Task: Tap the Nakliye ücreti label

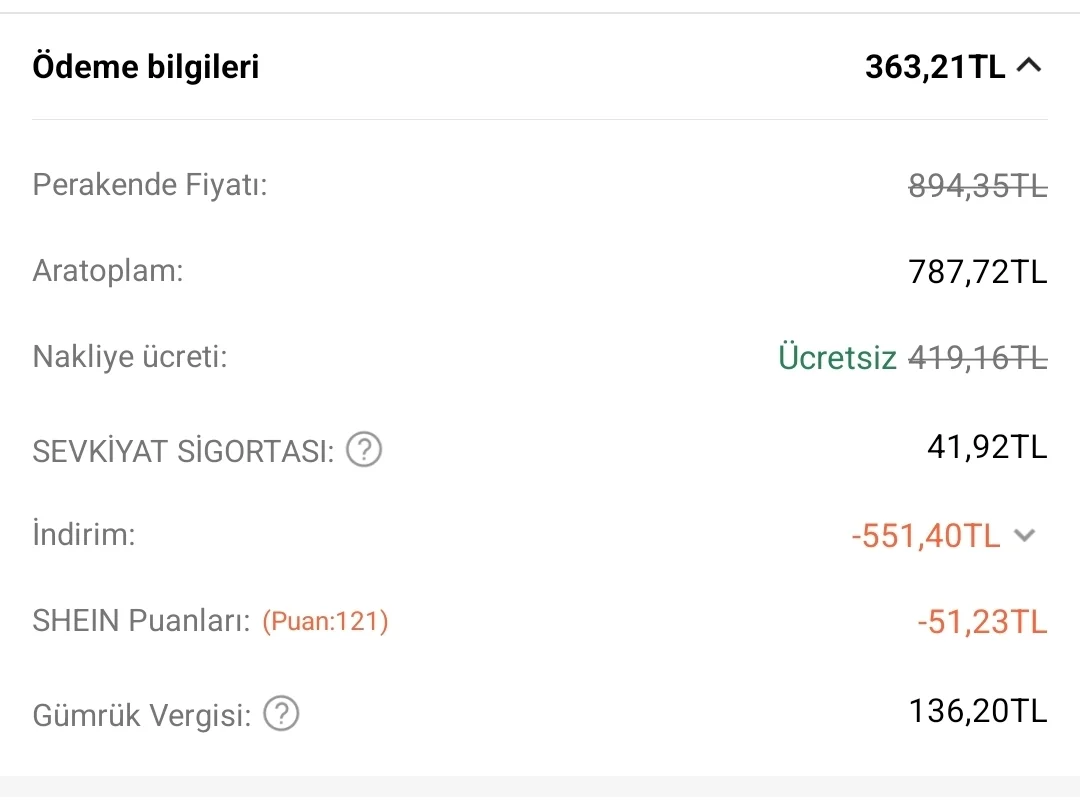Action: pyautogui.click(x=130, y=357)
